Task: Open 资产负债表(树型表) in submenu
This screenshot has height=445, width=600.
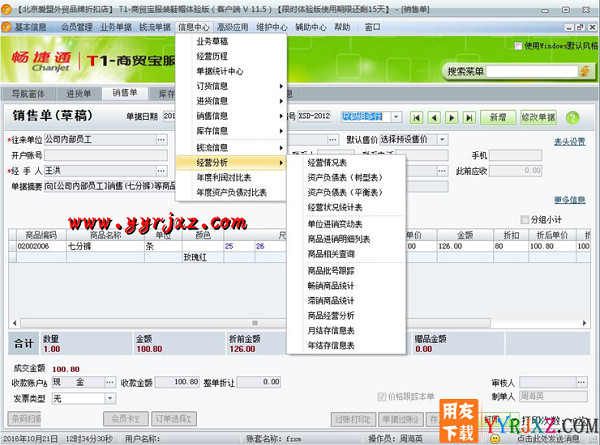Action: 346,178
